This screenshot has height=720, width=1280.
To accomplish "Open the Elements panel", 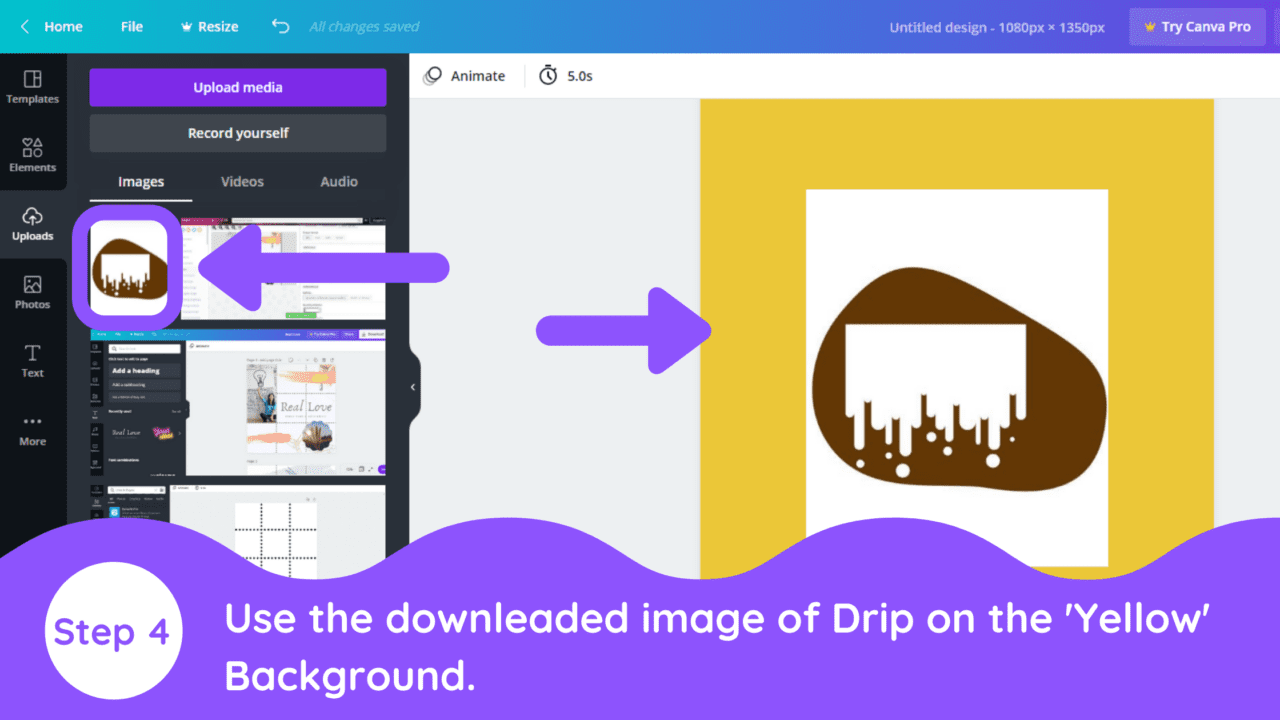I will click(x=33, y=156).
